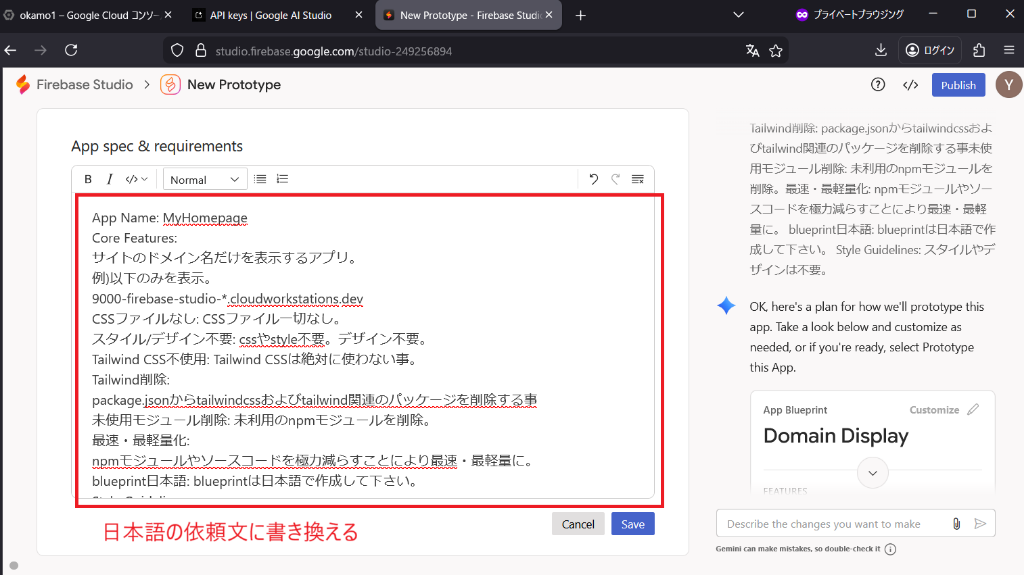The width and height of the screenshot is (1024, 575).
Task: Redo the last edit
Action: [x=615, y=179]
